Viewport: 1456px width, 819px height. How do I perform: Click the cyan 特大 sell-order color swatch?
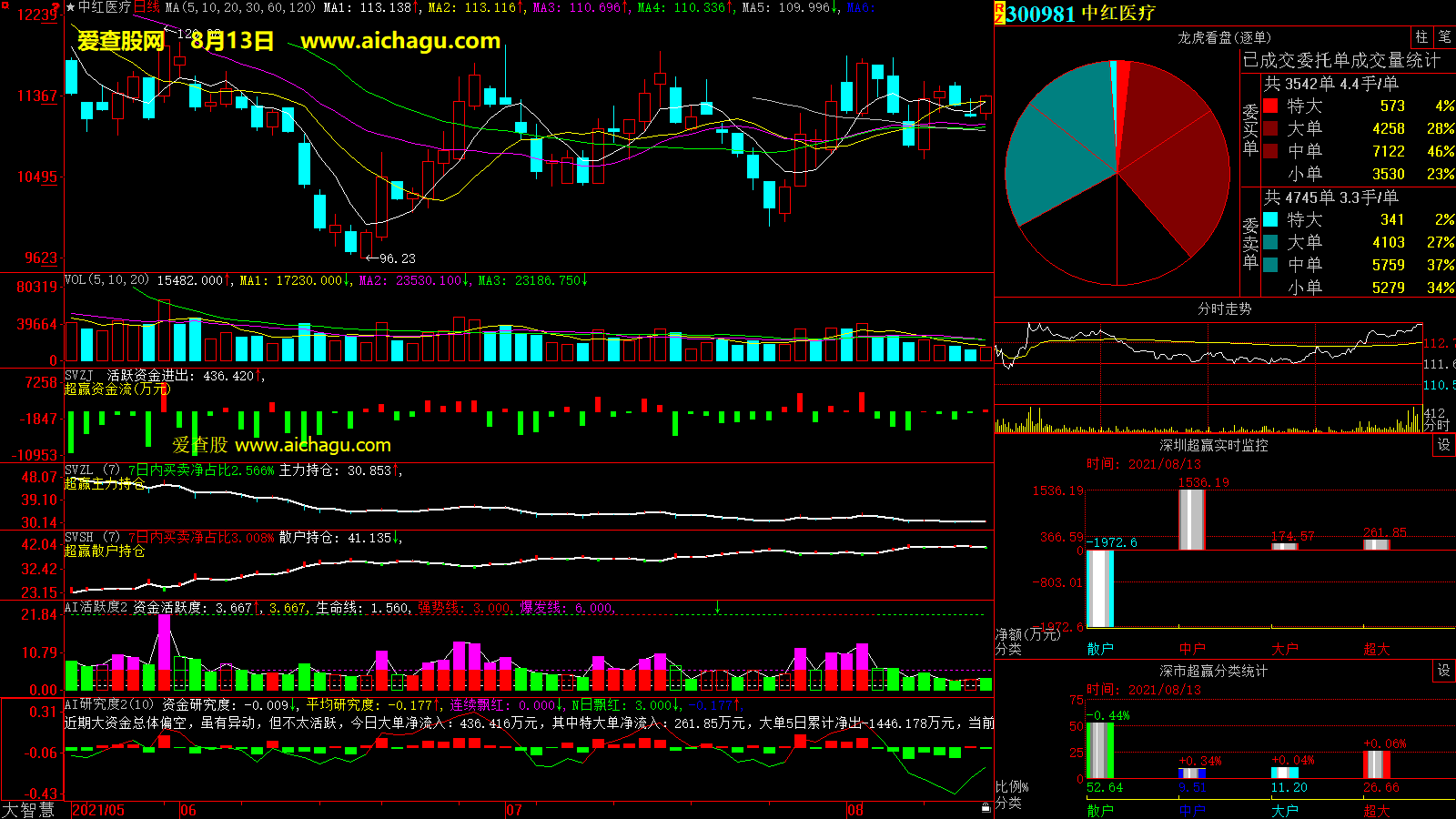coord(1270,220)
